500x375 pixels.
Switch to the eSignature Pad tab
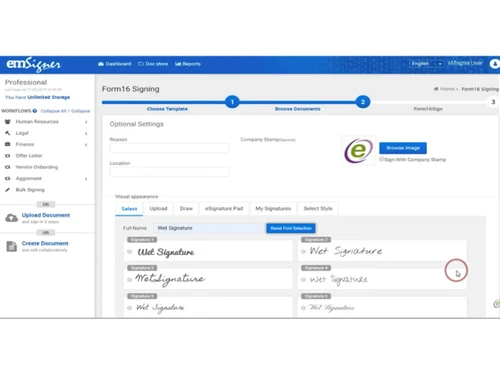tap(224, 208)
